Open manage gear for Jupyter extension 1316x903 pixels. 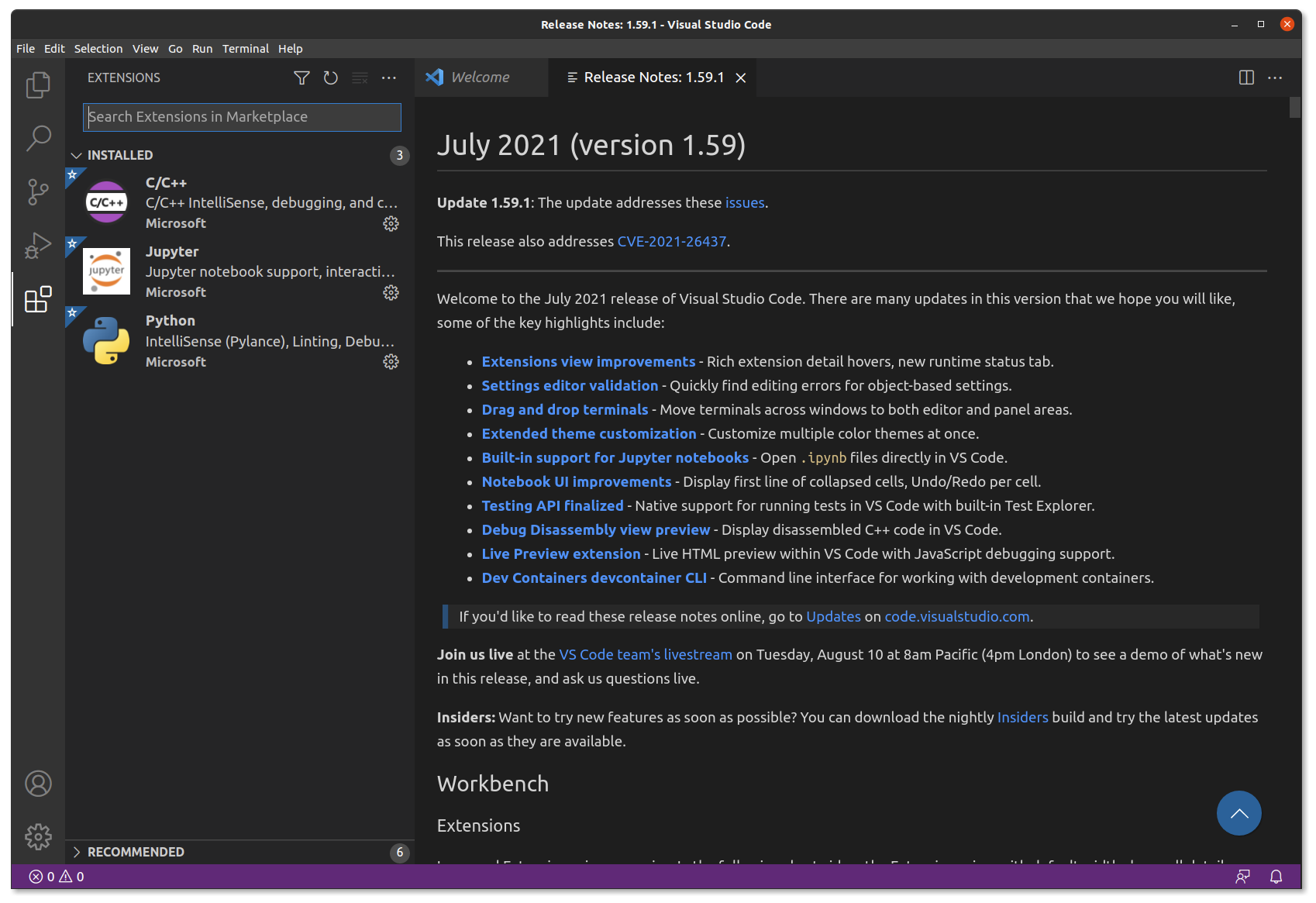pyautogui.click(x=391, y=292)
